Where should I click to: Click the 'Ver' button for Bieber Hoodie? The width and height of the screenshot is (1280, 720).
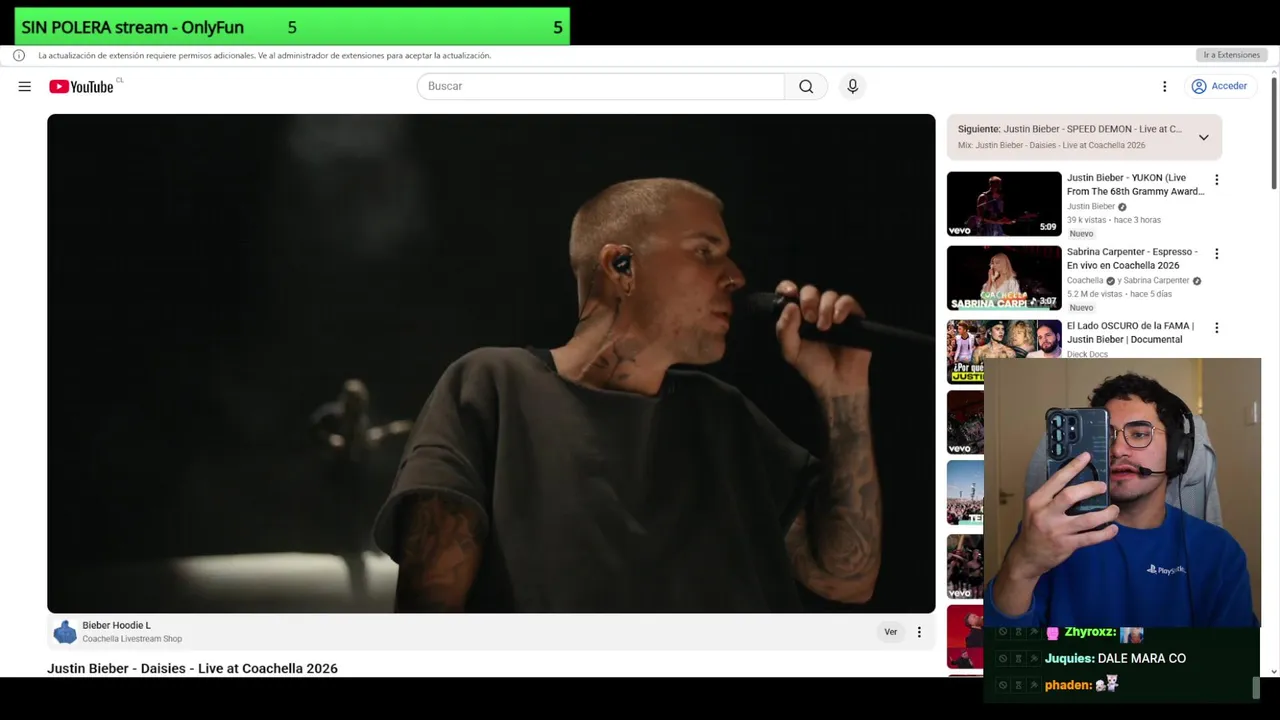[890, 632]
